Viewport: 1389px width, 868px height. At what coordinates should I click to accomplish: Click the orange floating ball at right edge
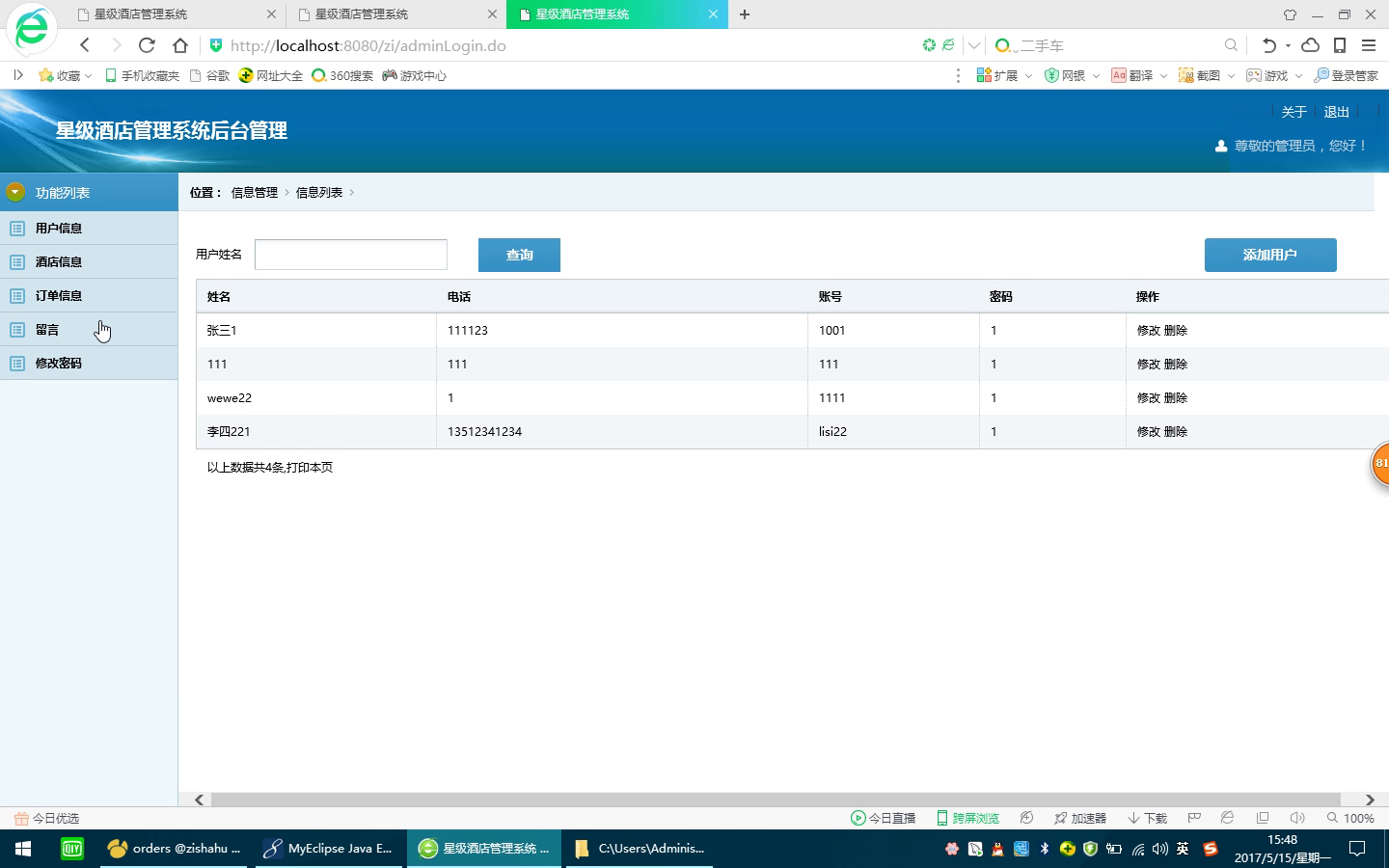click(1380, 463)
